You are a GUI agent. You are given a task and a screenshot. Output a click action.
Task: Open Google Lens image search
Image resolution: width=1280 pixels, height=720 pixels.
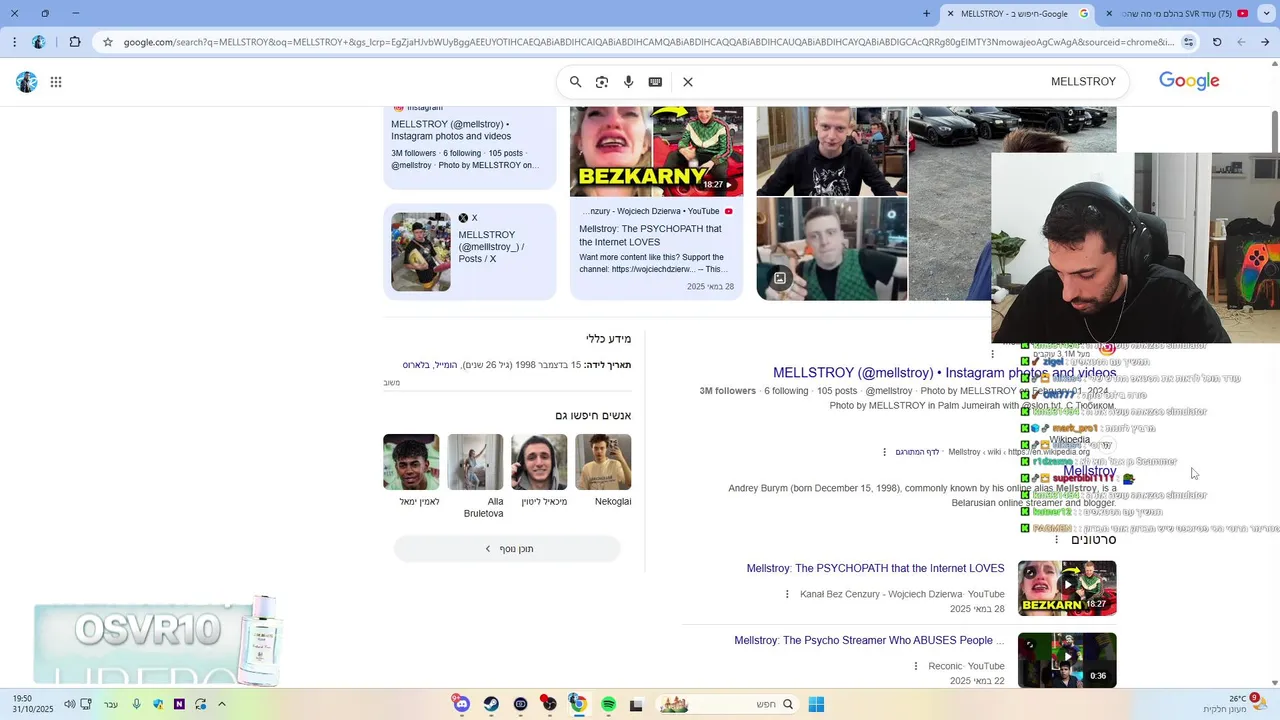click(601, 82)
